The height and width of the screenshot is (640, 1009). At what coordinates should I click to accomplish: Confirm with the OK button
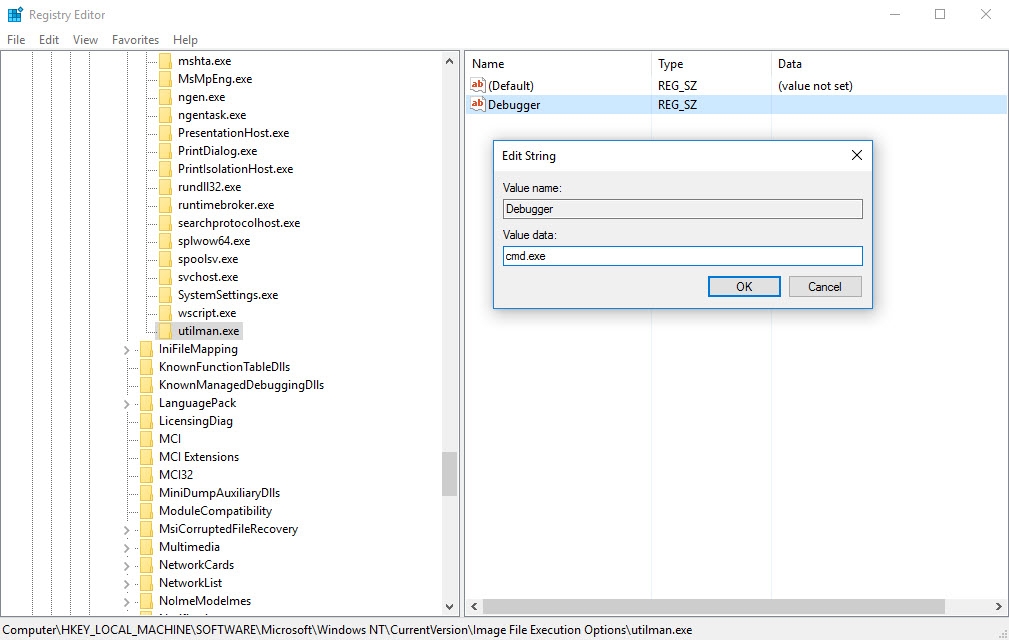[744, 286]
